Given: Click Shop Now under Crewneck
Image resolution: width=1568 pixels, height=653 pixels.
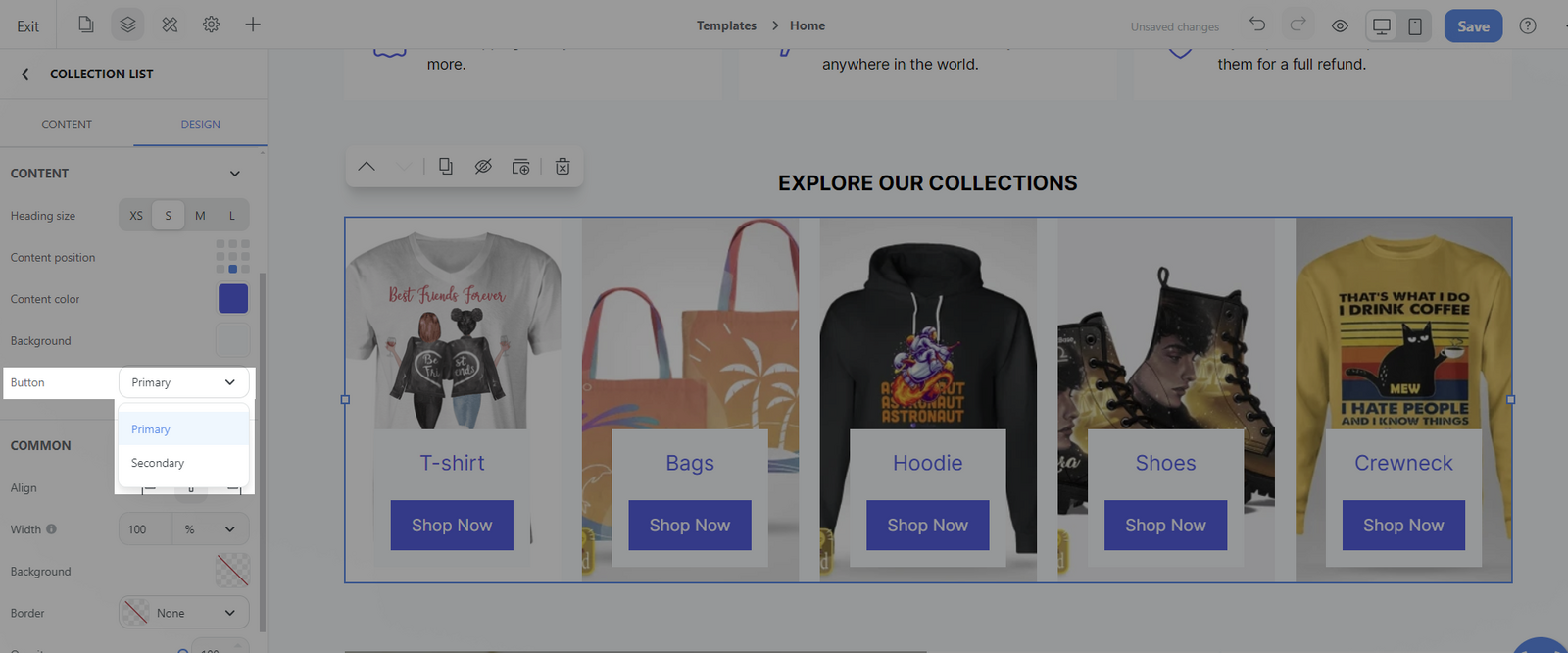Looking at the screenshot, I should pyautogui.click(x=1403, y=526).
